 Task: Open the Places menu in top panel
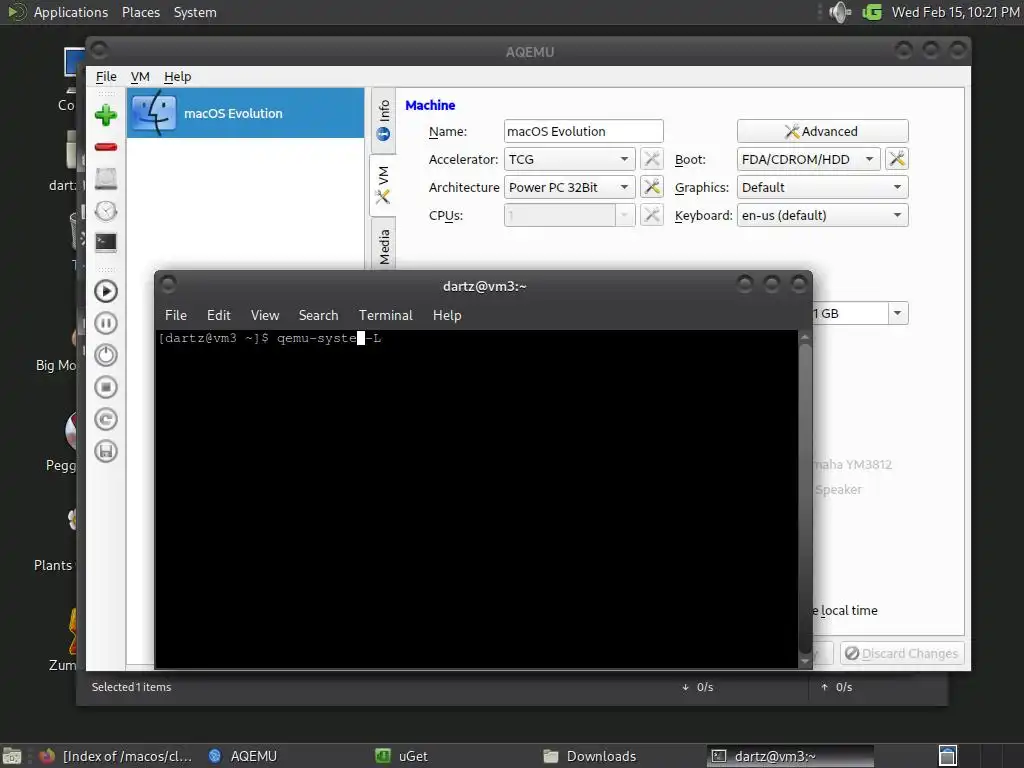coord(141,12)
